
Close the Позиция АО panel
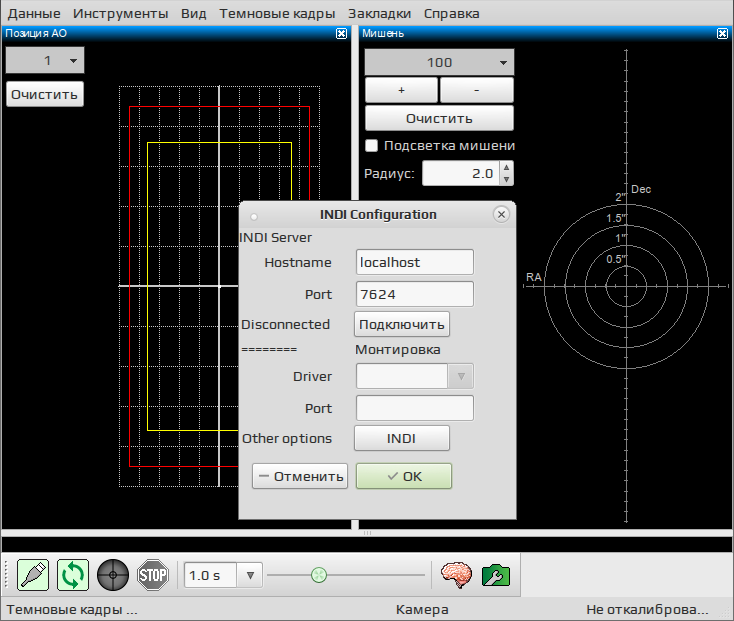click(x=341, y=33)
